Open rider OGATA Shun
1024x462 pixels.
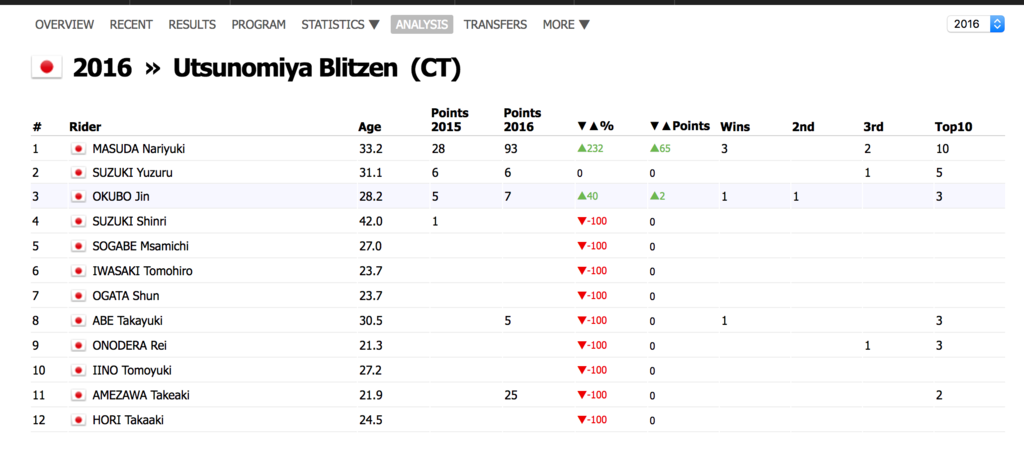(x=126, y=296)
